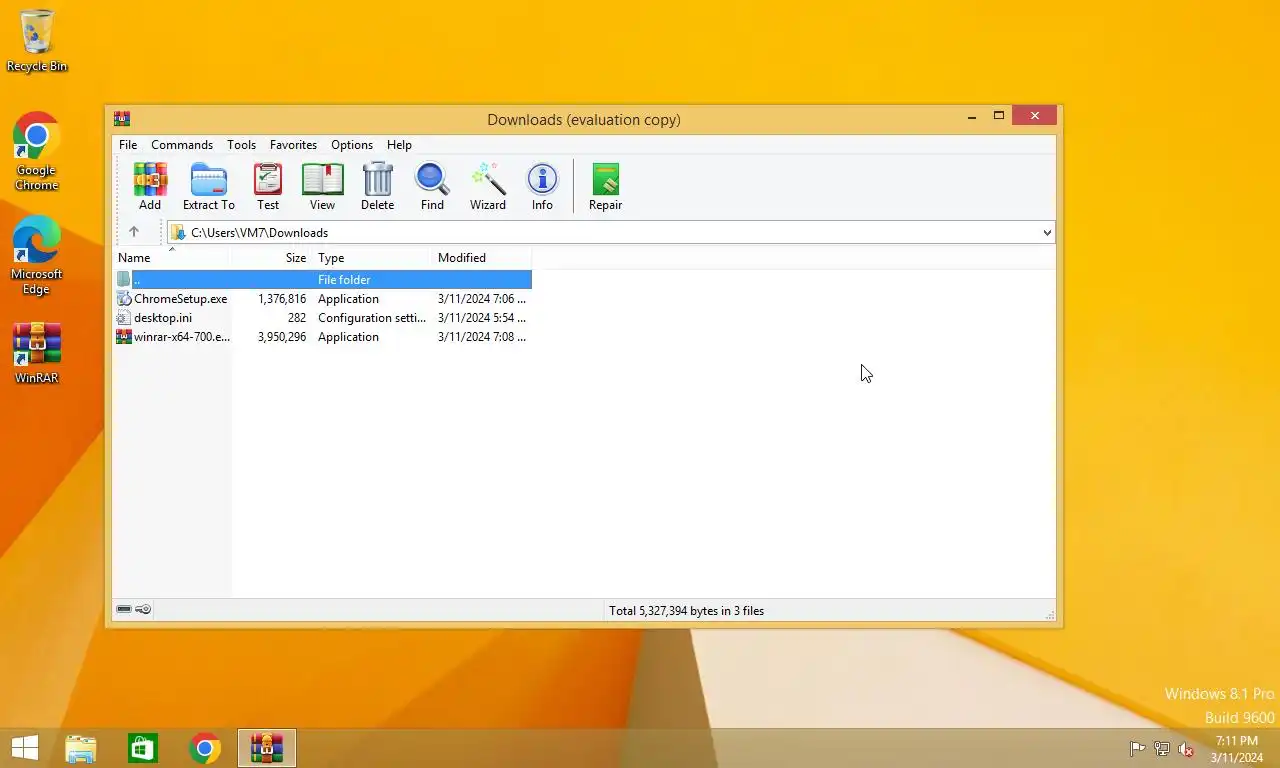Maximize the Downloads window

(x=998, y=116)
